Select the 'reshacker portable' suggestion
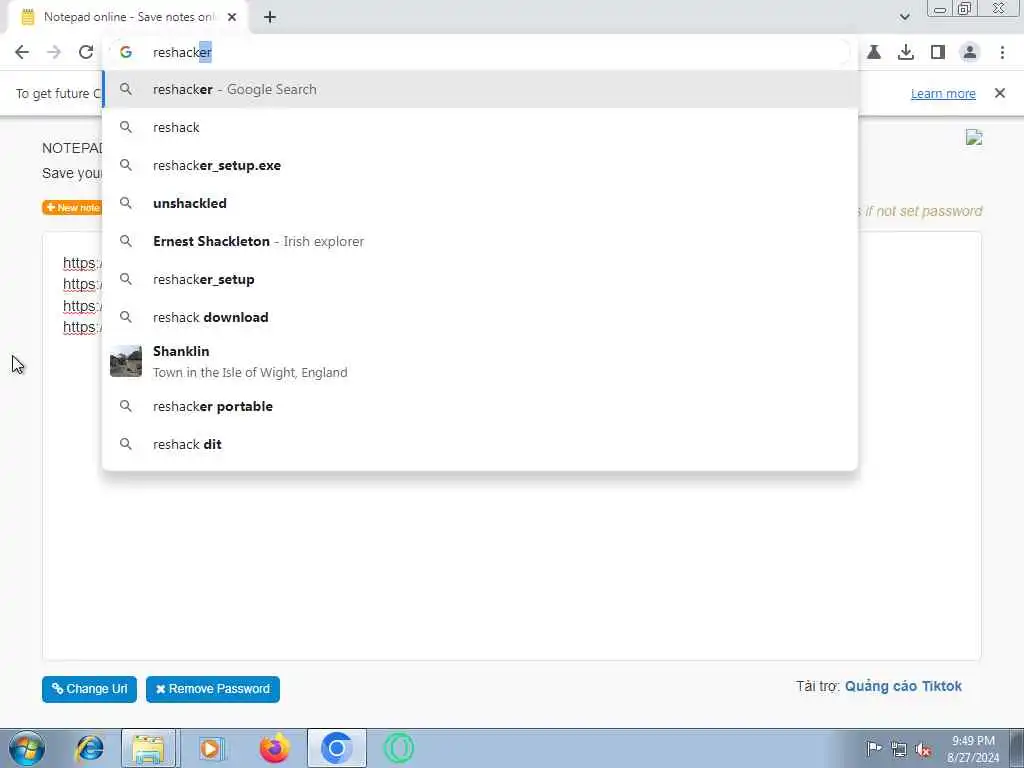The width and height of the screenshot is (1024, 768). tap(480, 406)
